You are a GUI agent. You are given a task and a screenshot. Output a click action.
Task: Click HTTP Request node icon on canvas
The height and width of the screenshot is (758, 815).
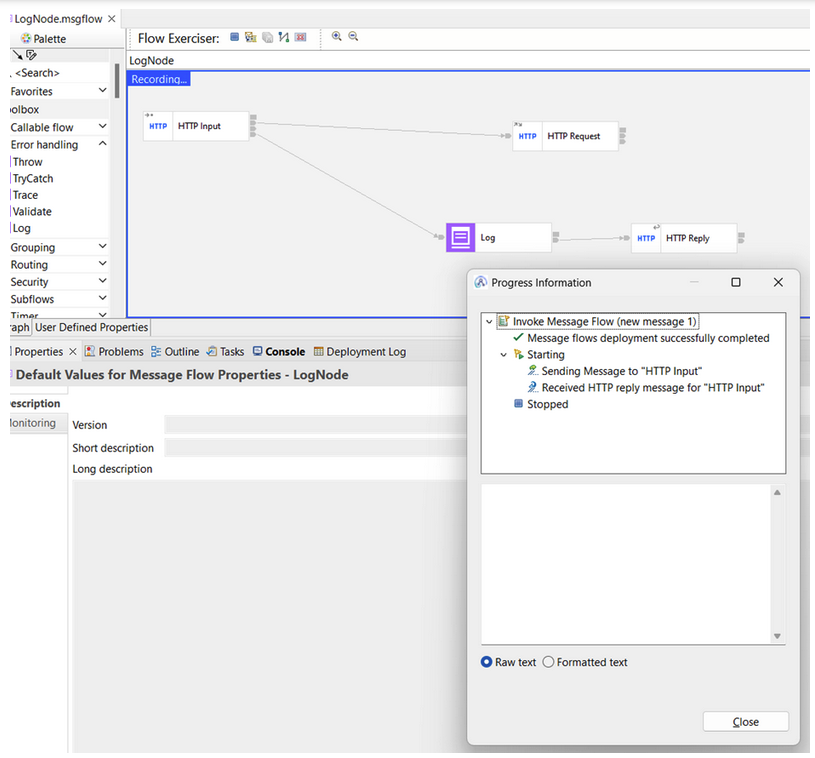(x=527, y=136)
